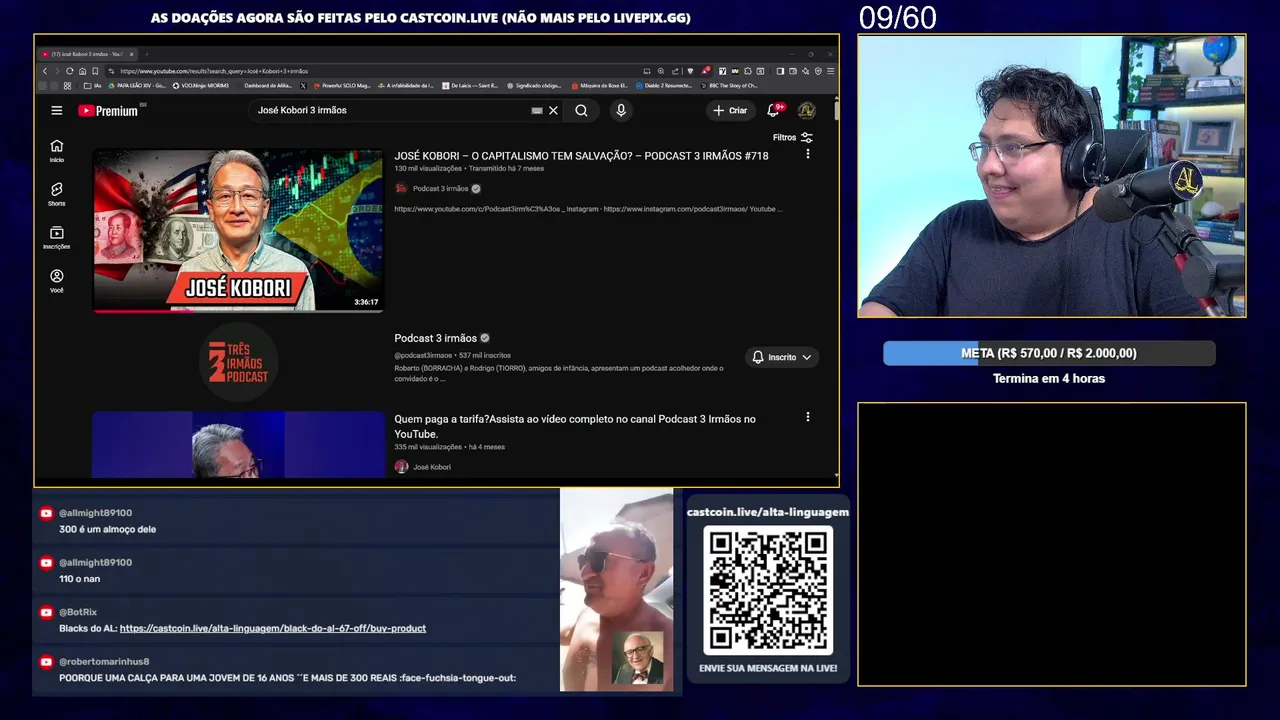The image size is (1280, 720).
Task: Click the castcoin.live black-do-al link in chat
Action: coord(273,628)
